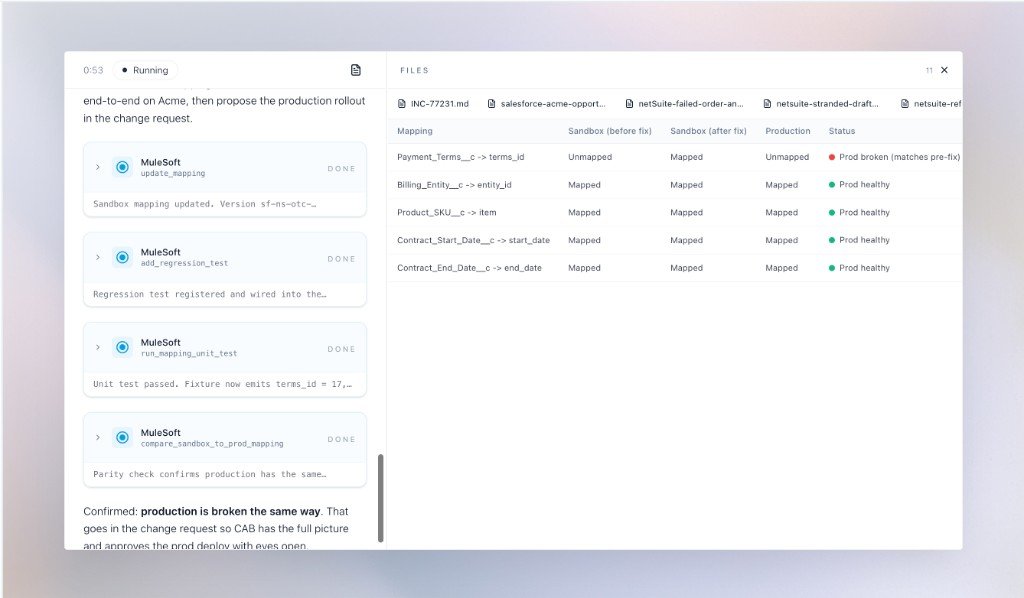
Task: Click the file icon on salesforce-acme-opport tab
Action: point(492,104)
